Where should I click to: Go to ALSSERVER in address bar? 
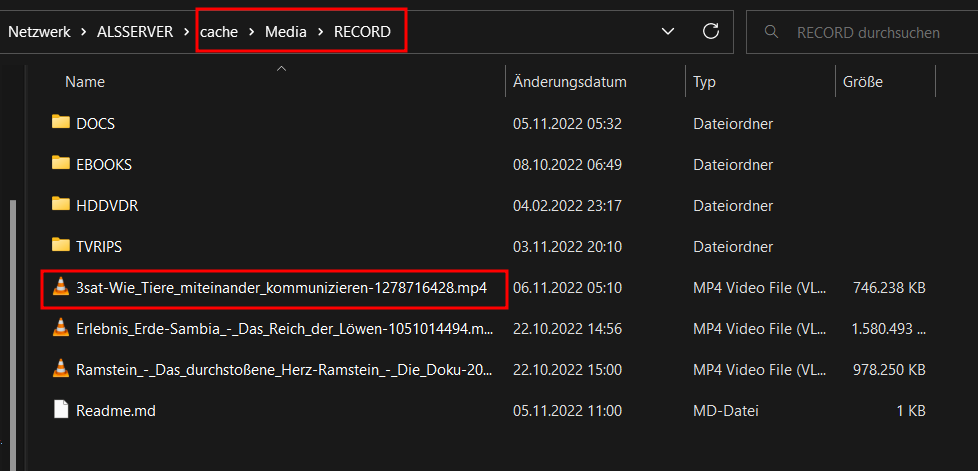[x=135, y=32]
